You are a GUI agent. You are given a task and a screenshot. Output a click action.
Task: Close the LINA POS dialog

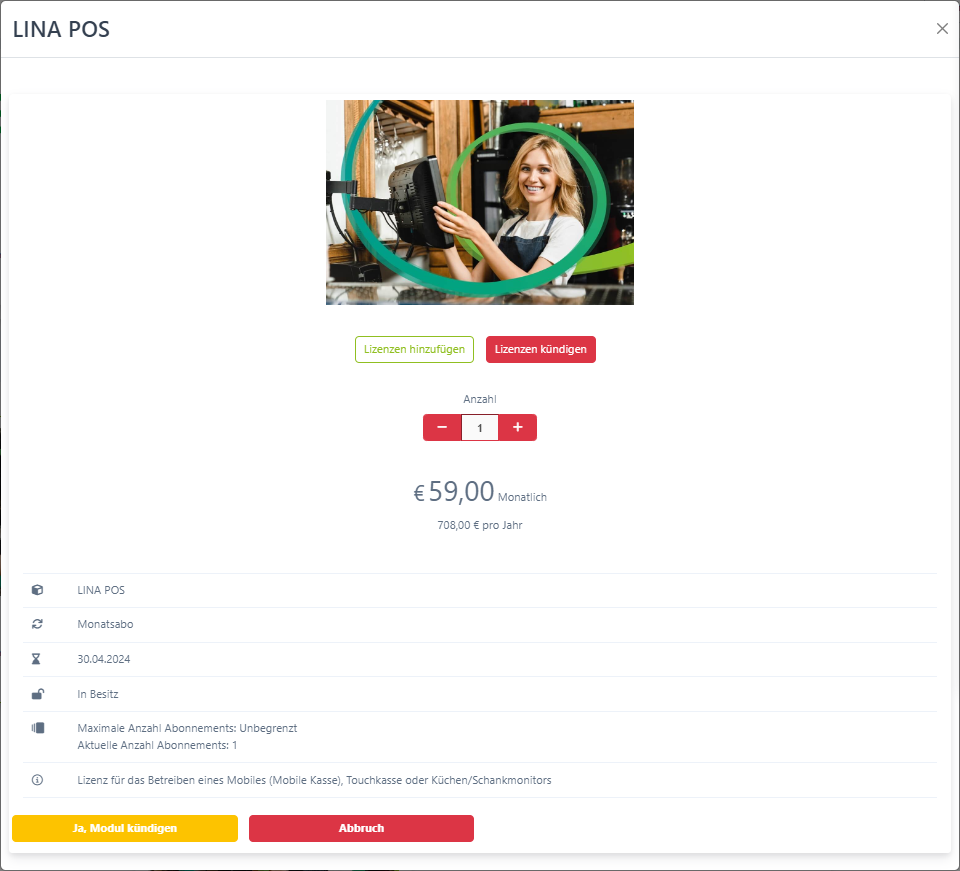pyautogui.click(x=942, y=29)
